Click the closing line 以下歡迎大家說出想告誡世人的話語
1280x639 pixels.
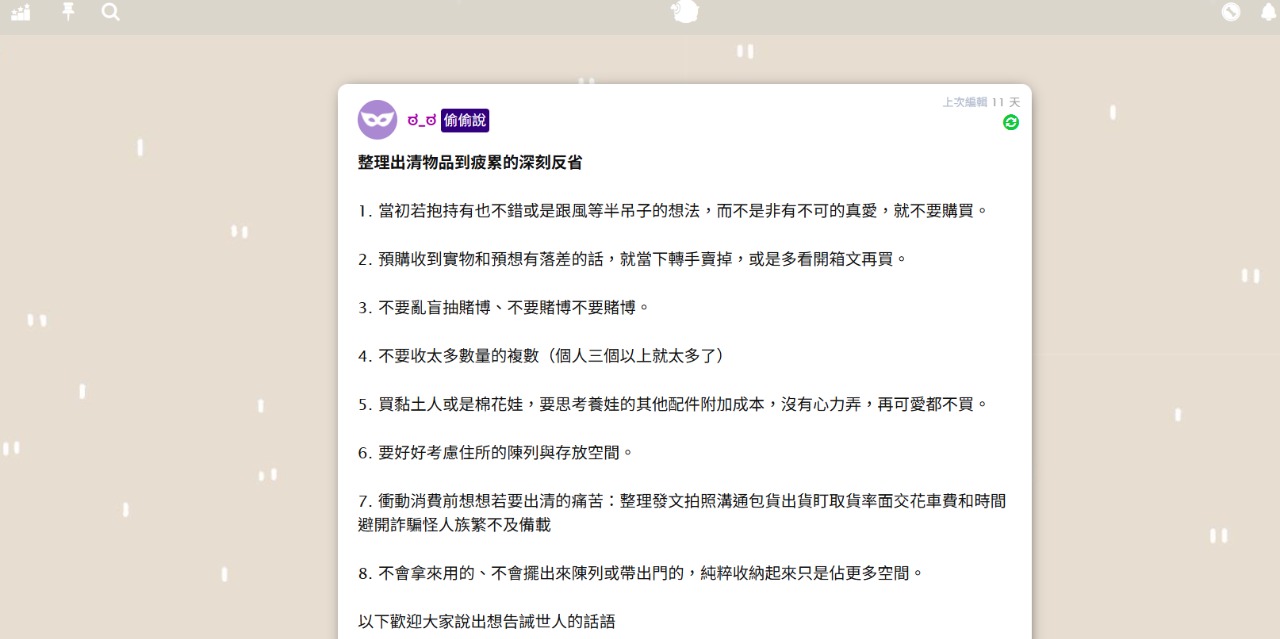(487, 621)
